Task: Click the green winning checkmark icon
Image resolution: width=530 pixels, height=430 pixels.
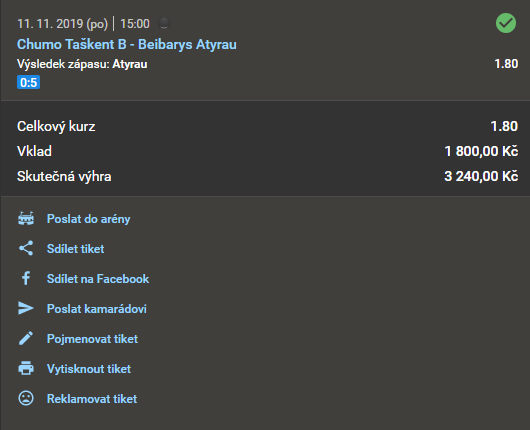Action: (506, 23)
